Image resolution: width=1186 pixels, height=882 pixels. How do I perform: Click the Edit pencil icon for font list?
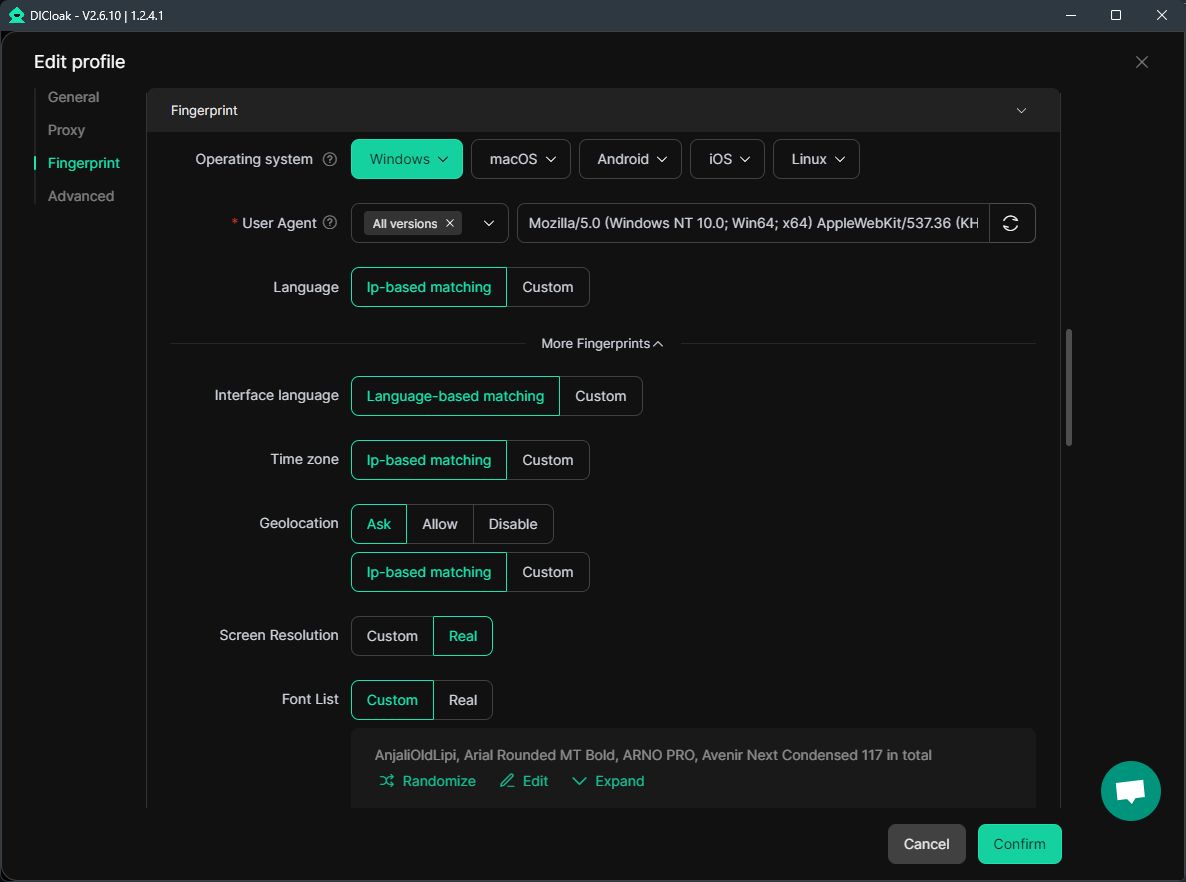click(507, 781)
